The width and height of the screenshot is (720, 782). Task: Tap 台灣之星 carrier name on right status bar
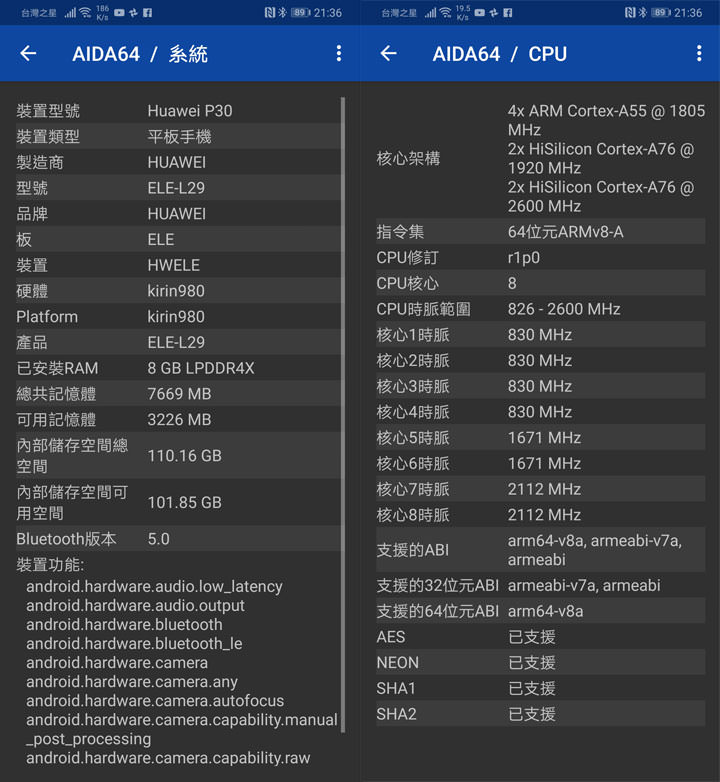pyautogui.click(x=399, y=13)
